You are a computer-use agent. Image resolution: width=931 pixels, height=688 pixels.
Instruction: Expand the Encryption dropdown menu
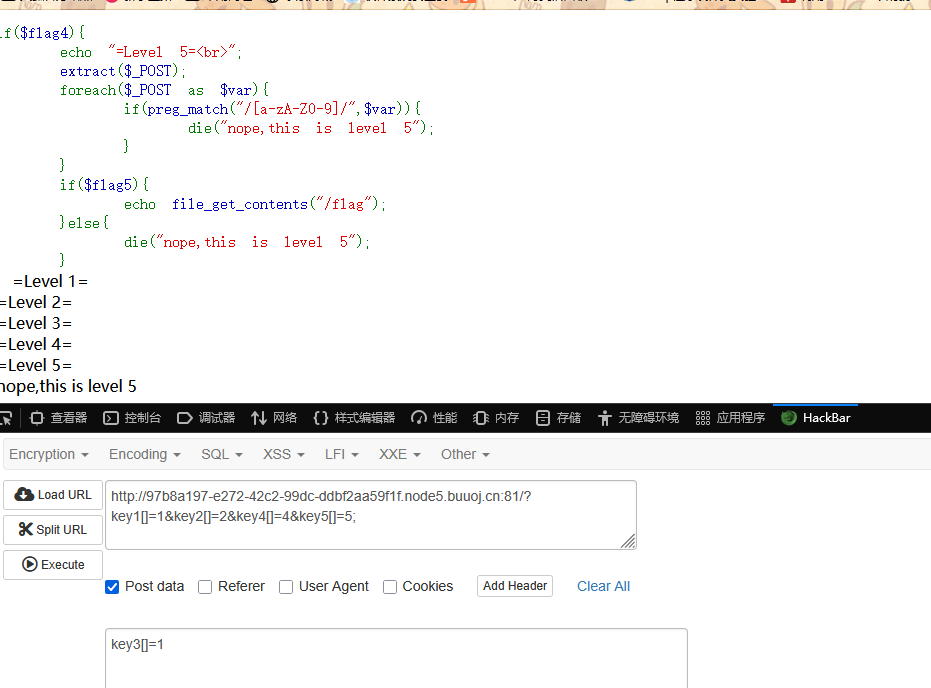49,454
